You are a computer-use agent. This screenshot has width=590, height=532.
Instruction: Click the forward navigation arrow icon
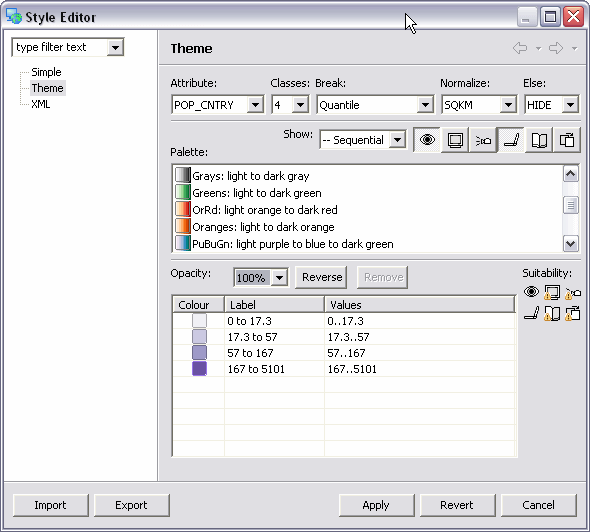(x=556, y=48)
